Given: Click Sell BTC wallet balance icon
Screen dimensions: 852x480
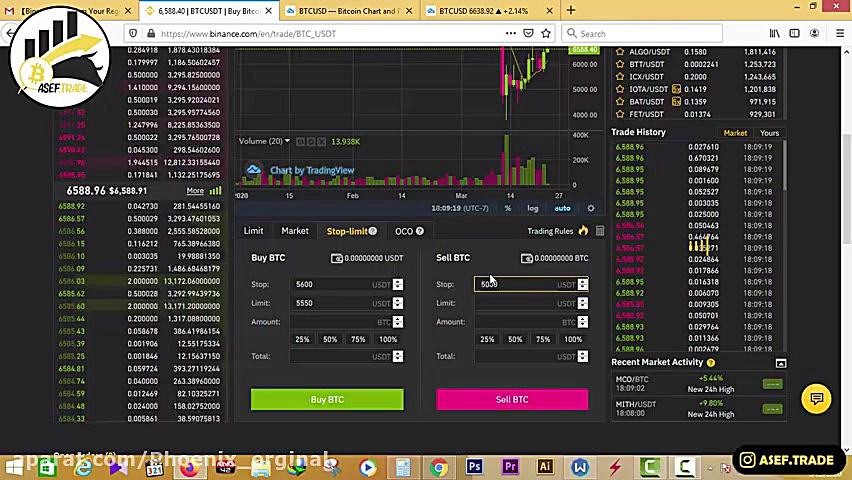Looking at the screenshot, I should (x=527, y=258).
